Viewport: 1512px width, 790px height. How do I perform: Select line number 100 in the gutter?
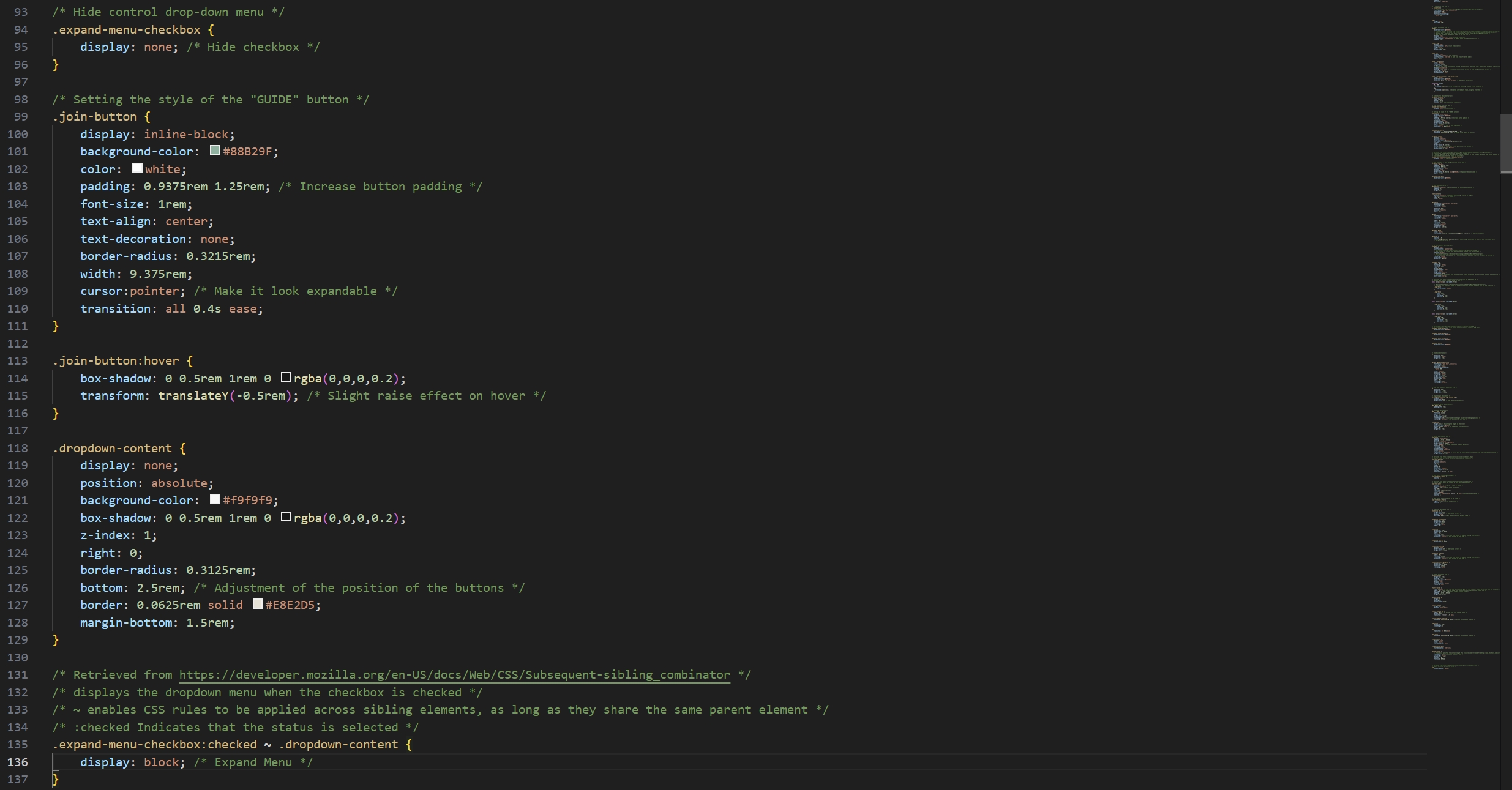click(x=19, y=134)
